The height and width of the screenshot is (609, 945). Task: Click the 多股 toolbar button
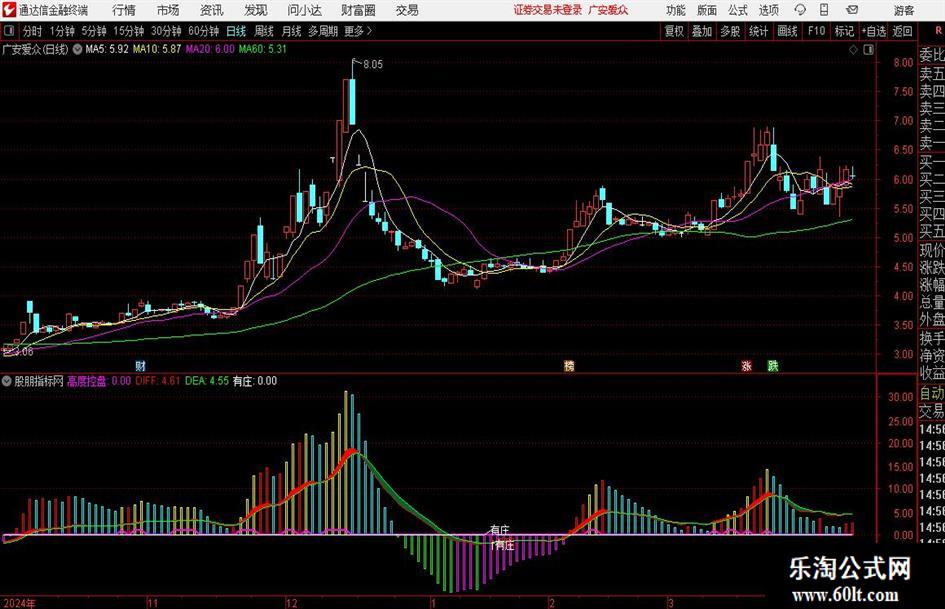click(x=730, y=31)
